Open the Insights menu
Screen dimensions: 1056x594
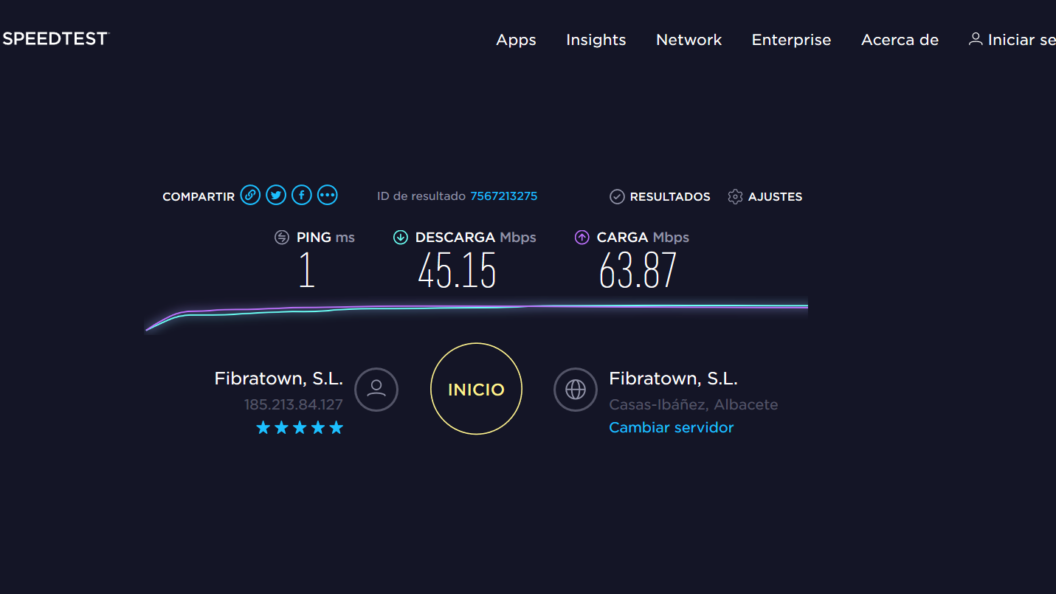[596, 40]
